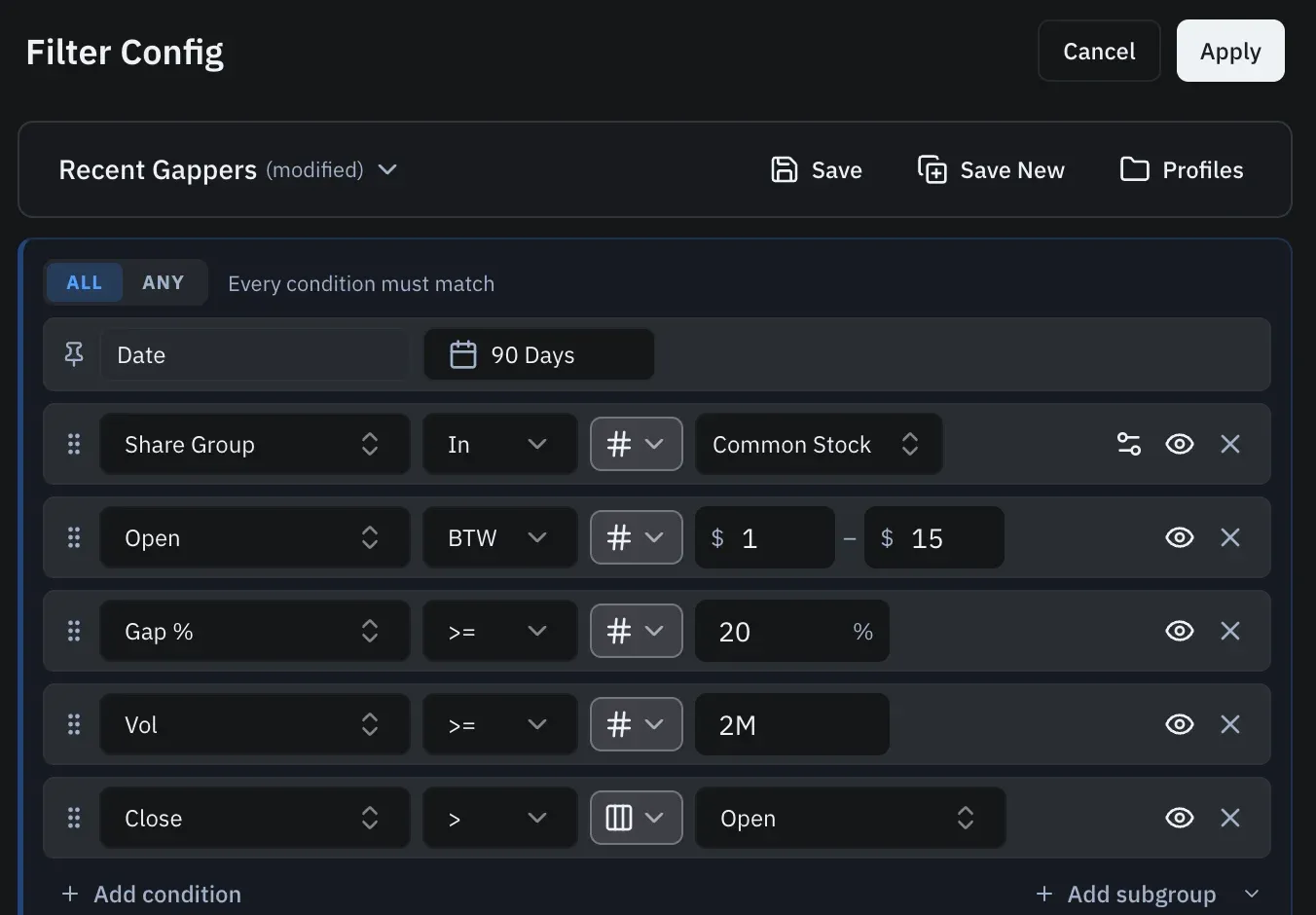Remove the Open price condition

coord(1230,537)
